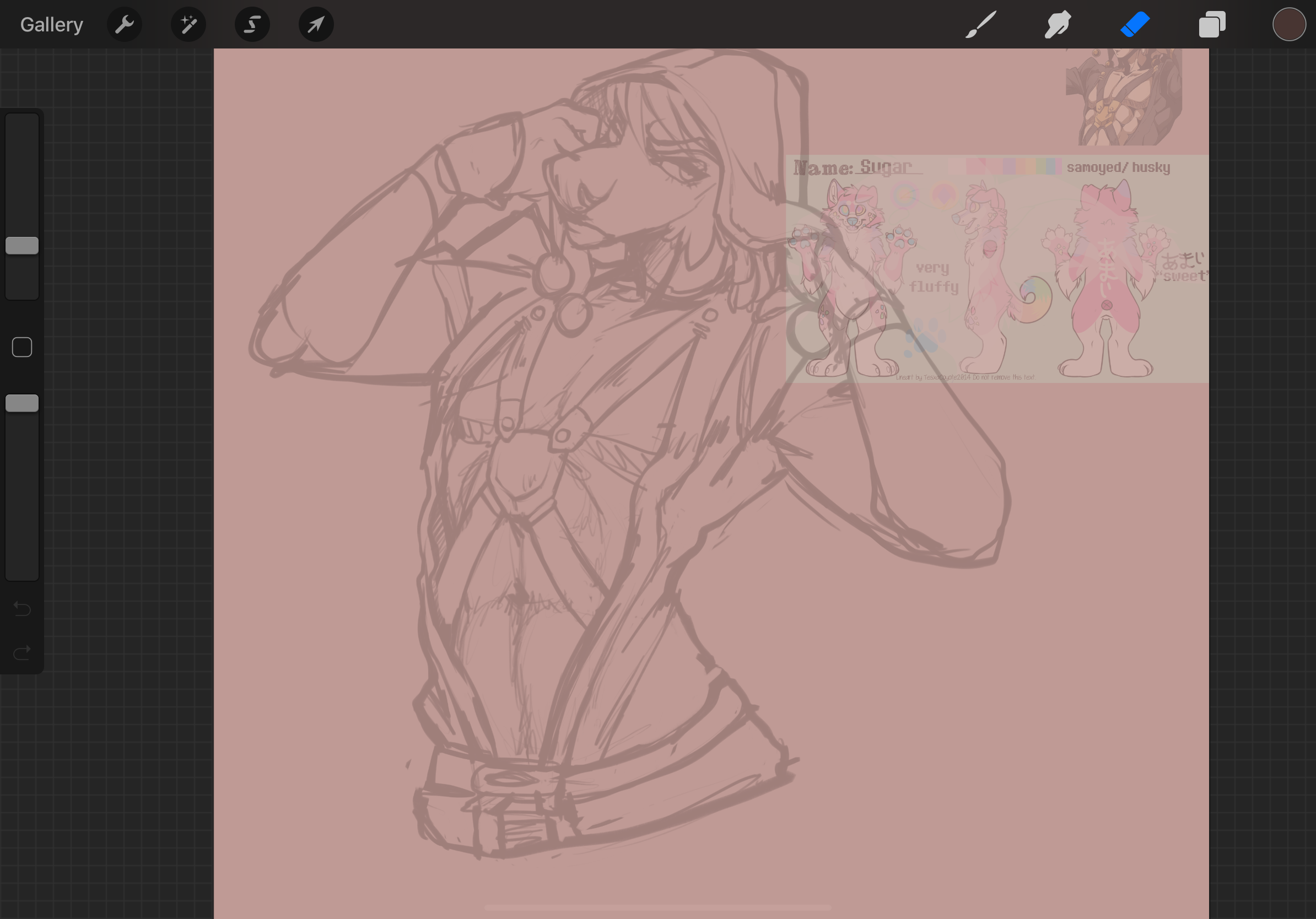Select the Smudge finger tool

coord(1058,25)
